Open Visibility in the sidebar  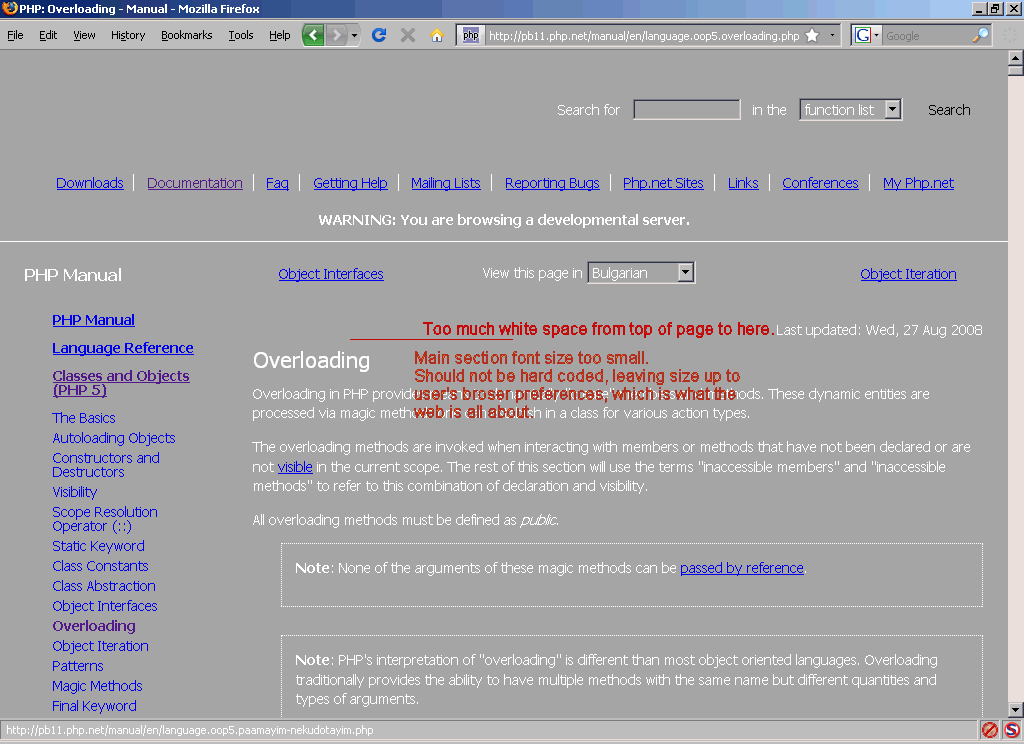coord(74,492)
